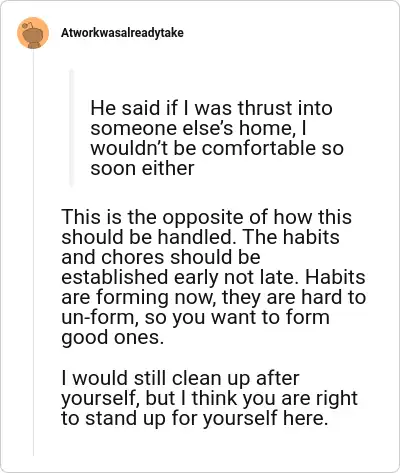The image size is (400, 473).
Task: Click the line "are forming now, they are hard to"
Action: (x=214, y=297)
